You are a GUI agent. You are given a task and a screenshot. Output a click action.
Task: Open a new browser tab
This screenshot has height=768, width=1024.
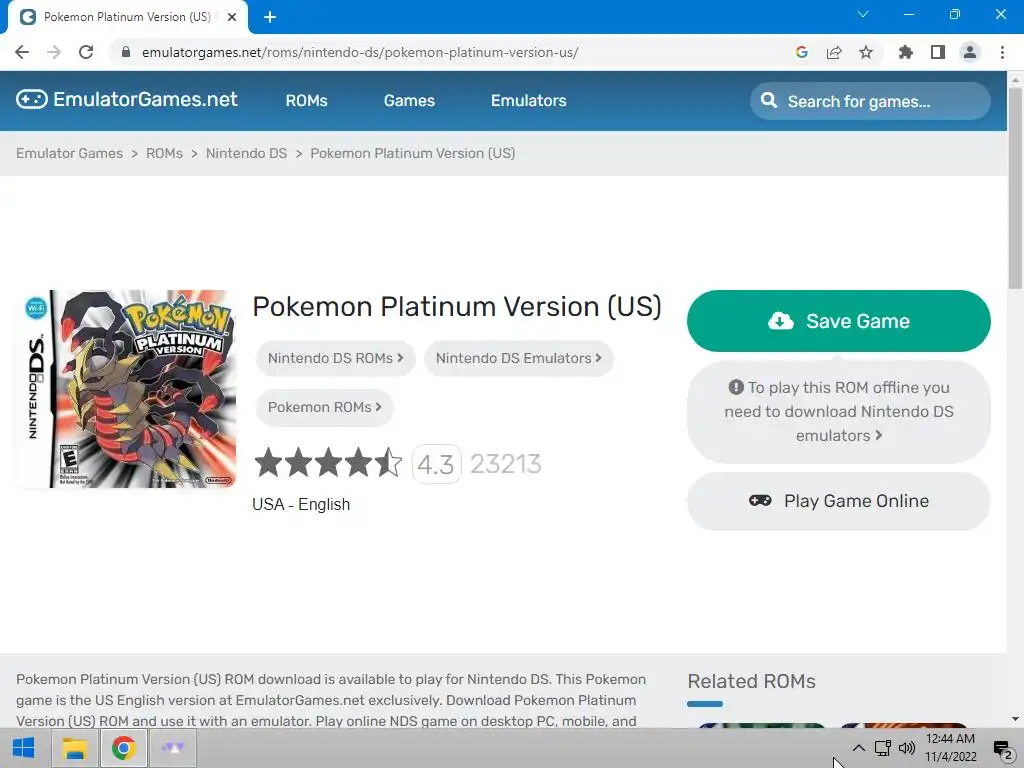point(270,17)
